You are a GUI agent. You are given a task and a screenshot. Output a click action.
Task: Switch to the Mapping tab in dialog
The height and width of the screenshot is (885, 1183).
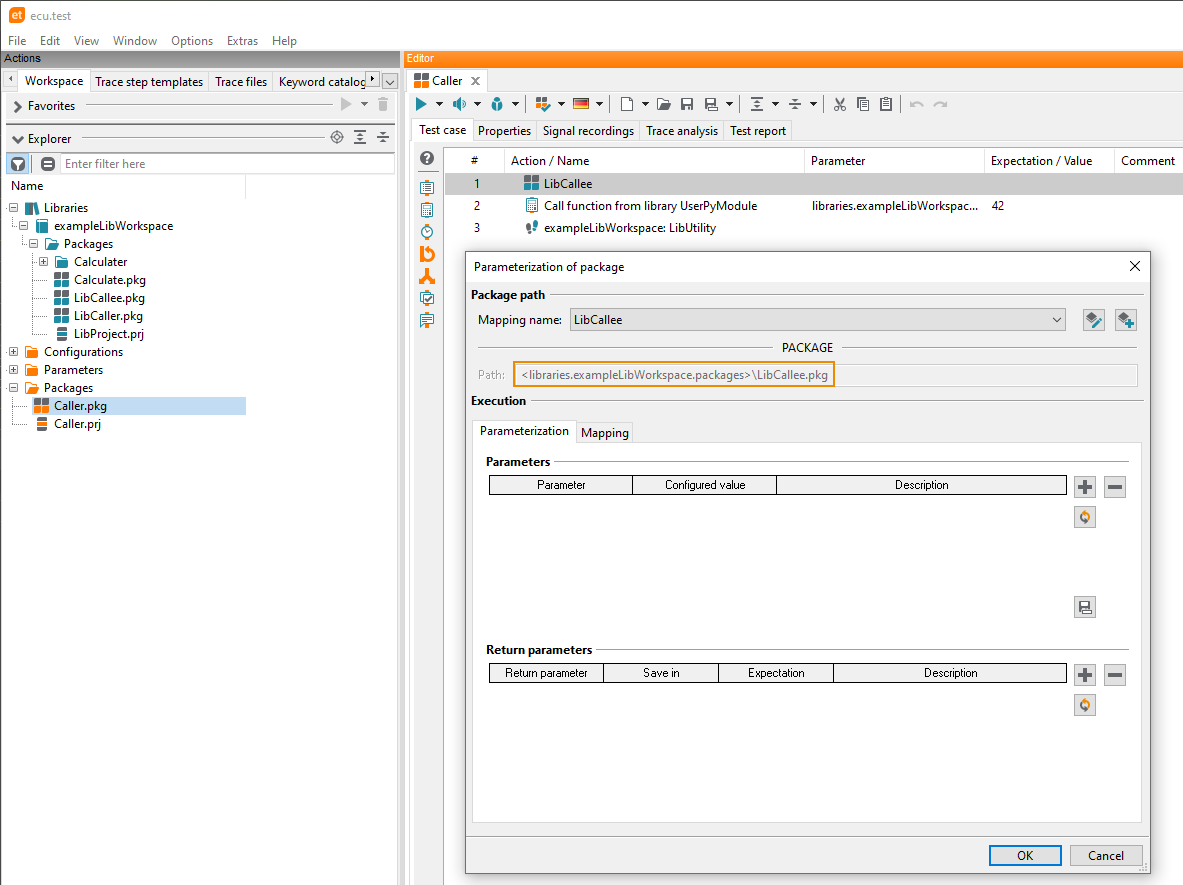[604, 432]
